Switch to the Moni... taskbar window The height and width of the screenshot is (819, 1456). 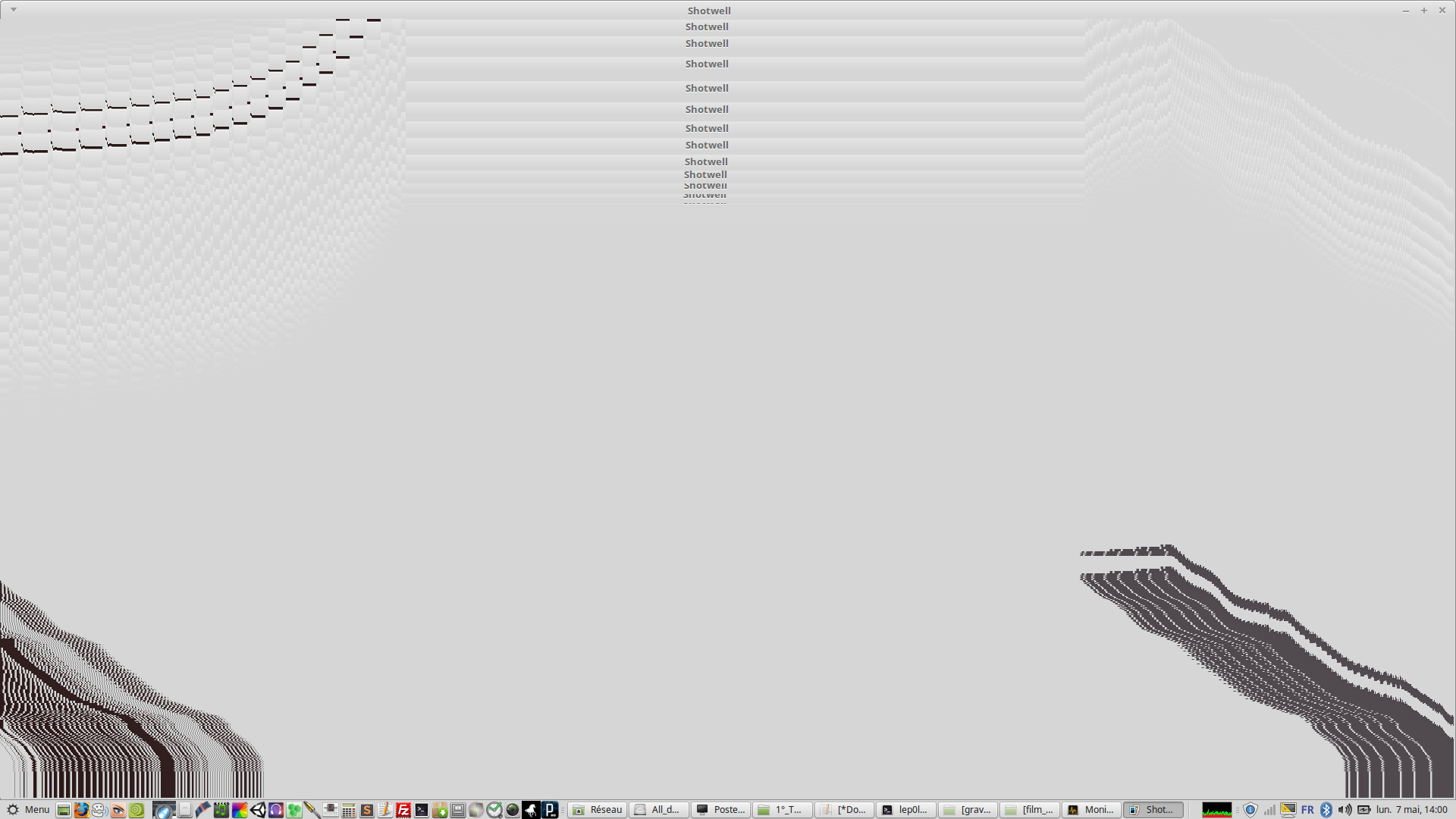(x=1091, y=810)
